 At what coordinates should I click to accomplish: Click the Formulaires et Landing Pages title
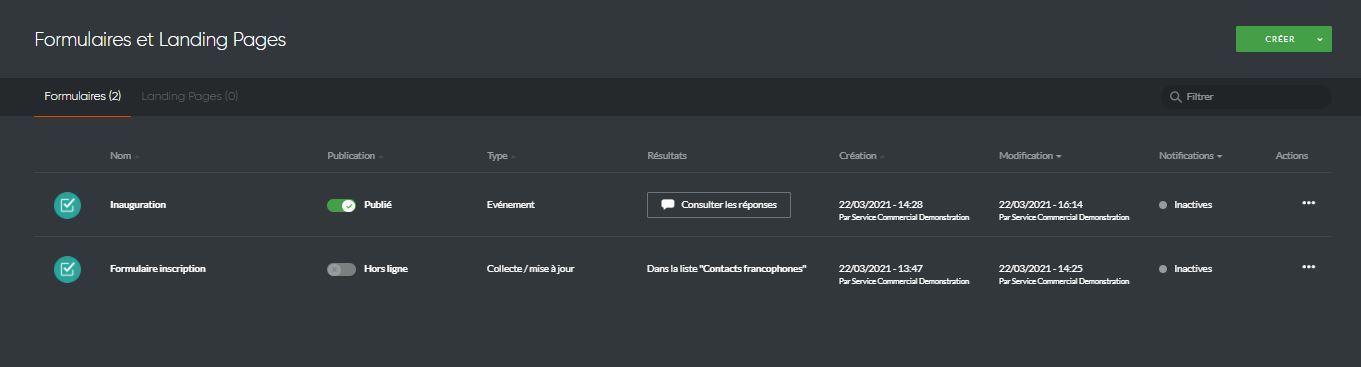point(160,40)
